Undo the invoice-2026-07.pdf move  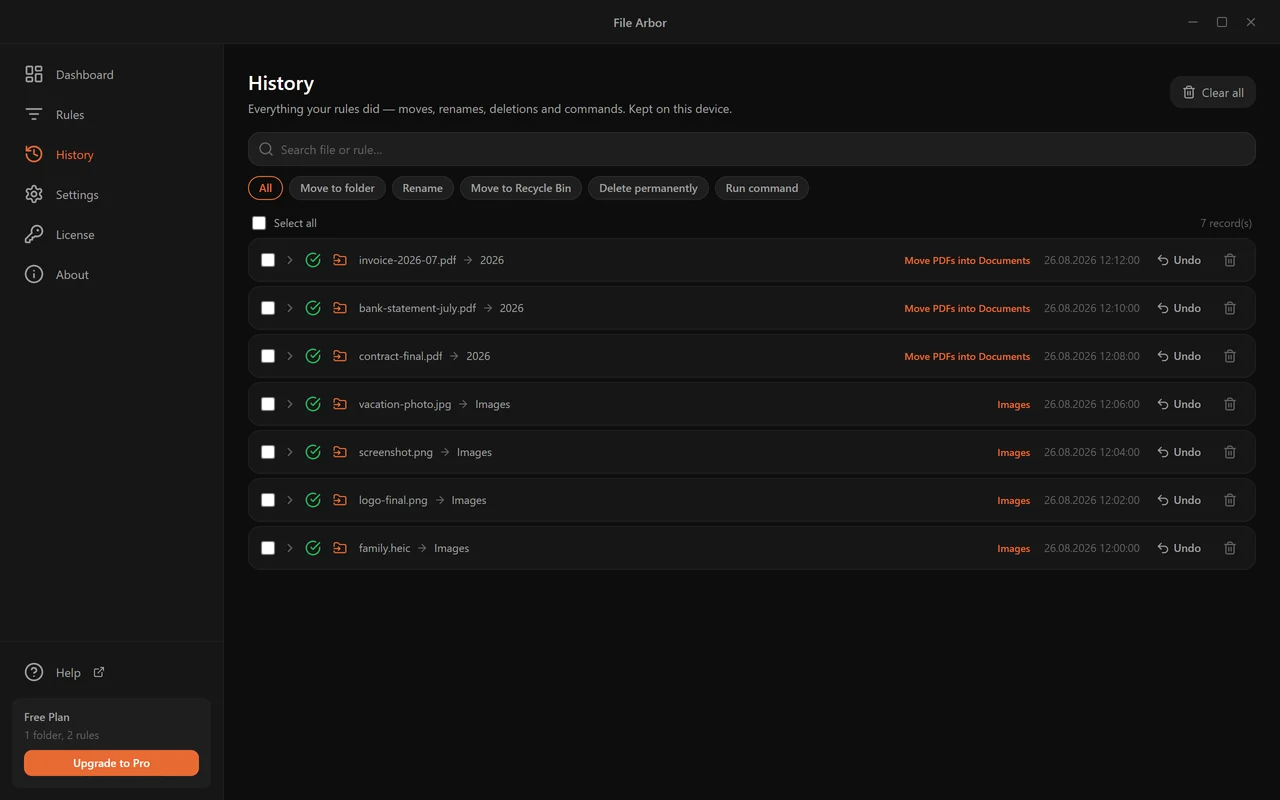coord(1179,260)
